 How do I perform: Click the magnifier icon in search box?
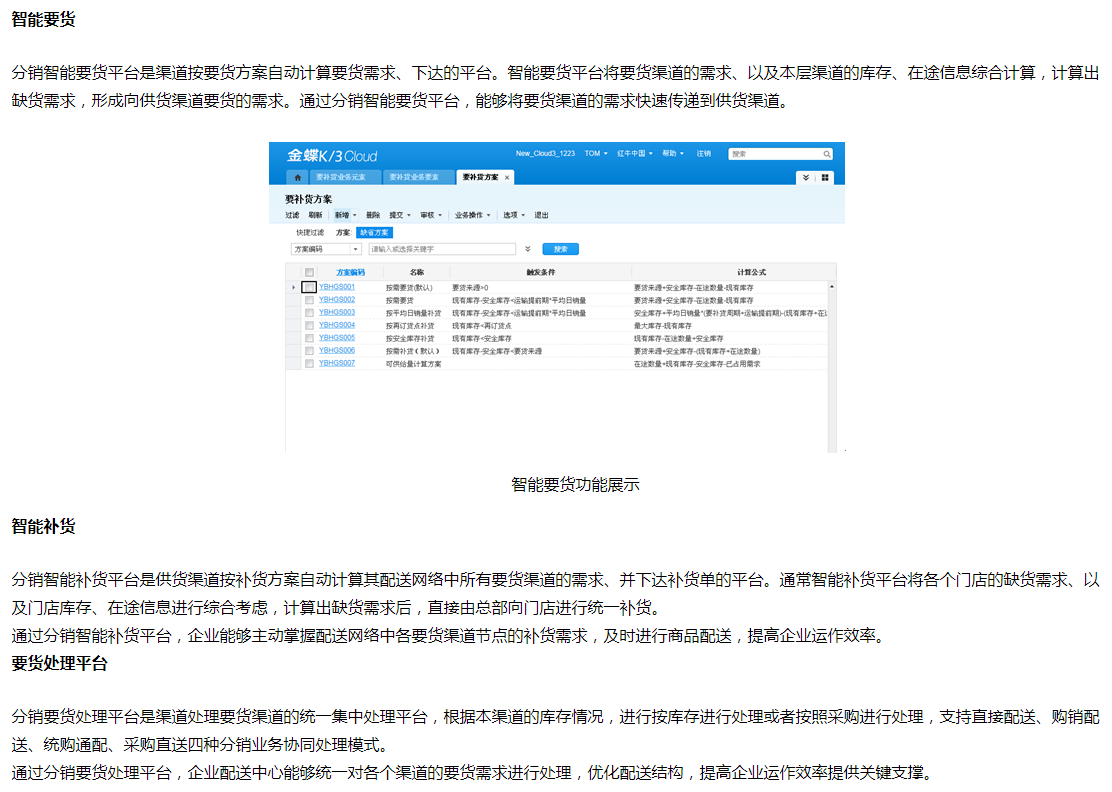point(827,154)
